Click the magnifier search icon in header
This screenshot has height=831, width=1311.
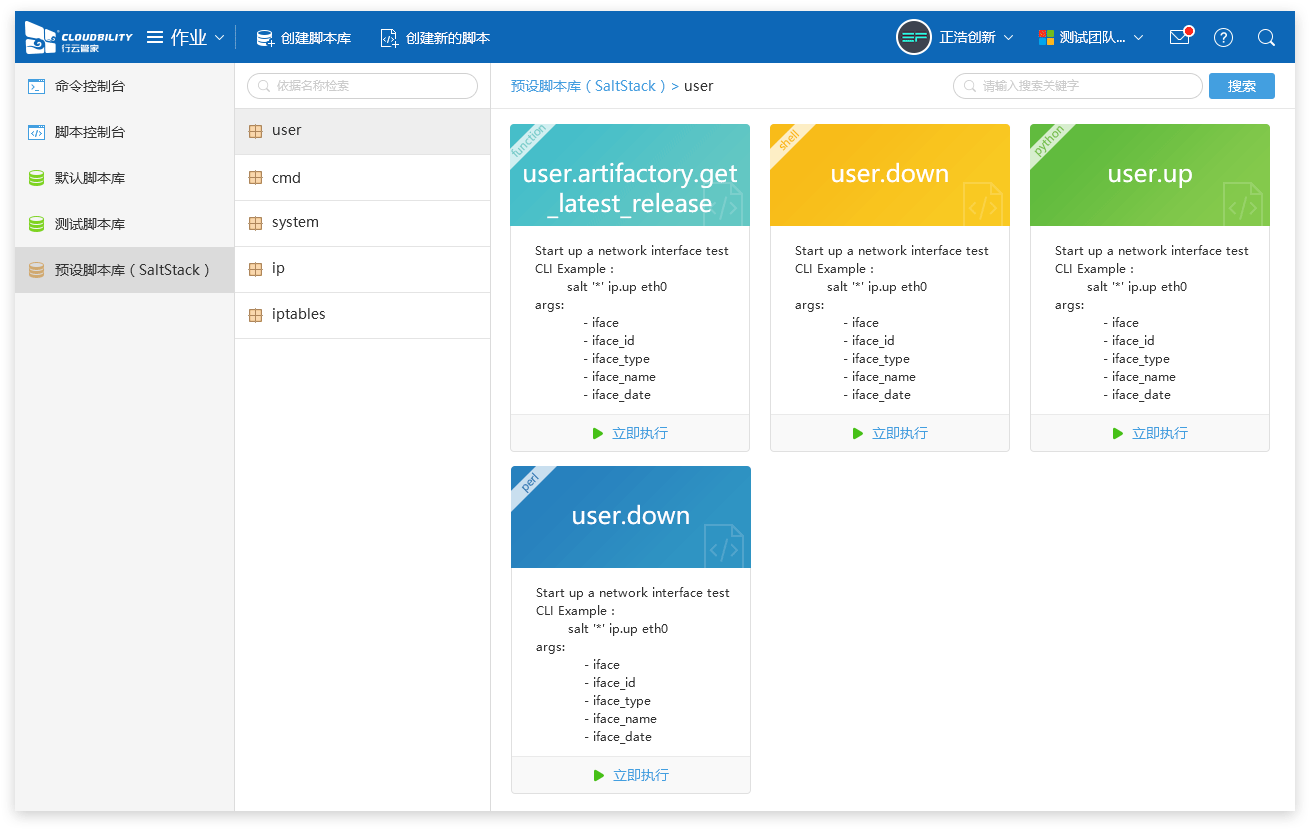point(1266,37)
